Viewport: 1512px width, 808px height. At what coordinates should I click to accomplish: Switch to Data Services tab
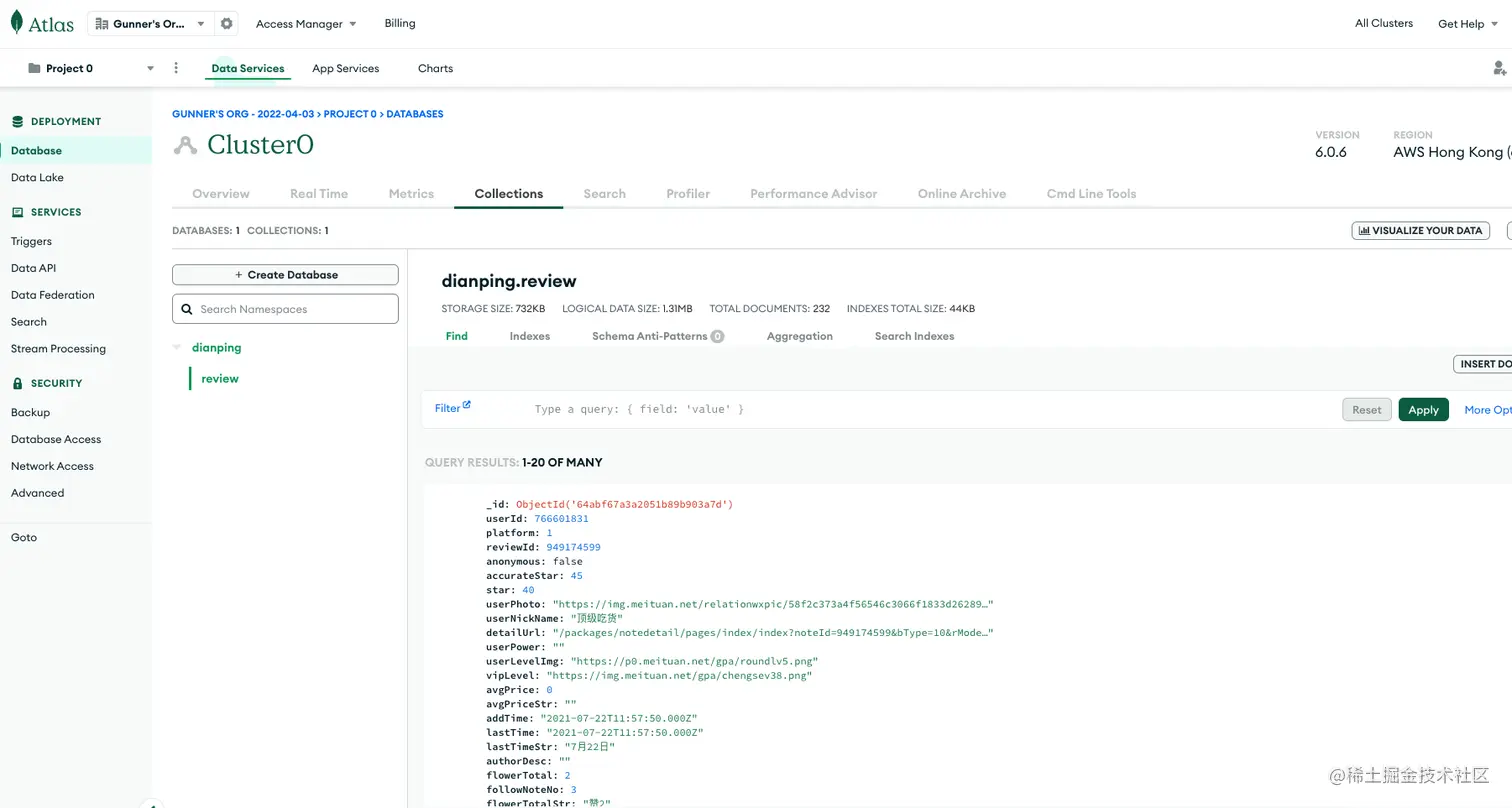coord(248,68)
